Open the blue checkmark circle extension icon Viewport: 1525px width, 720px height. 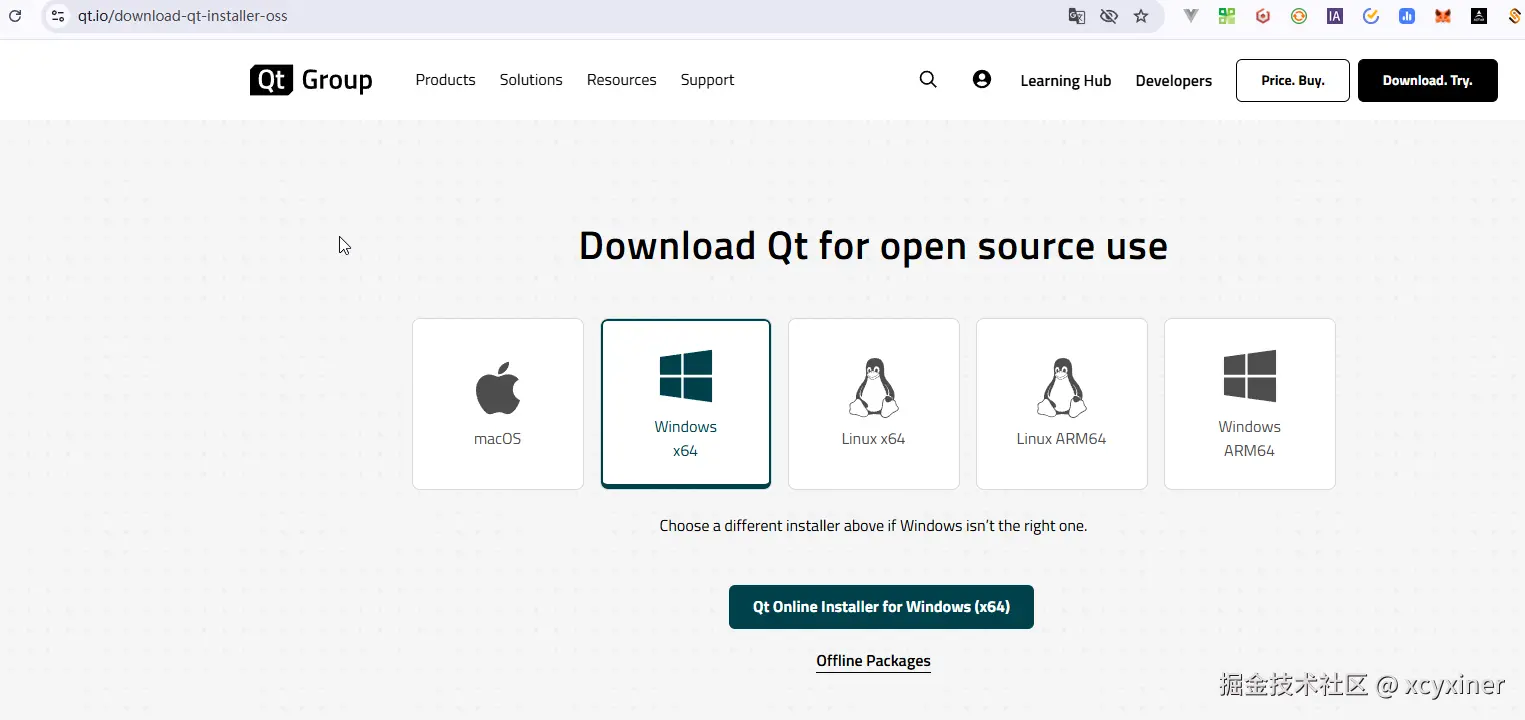(1371, 16)
